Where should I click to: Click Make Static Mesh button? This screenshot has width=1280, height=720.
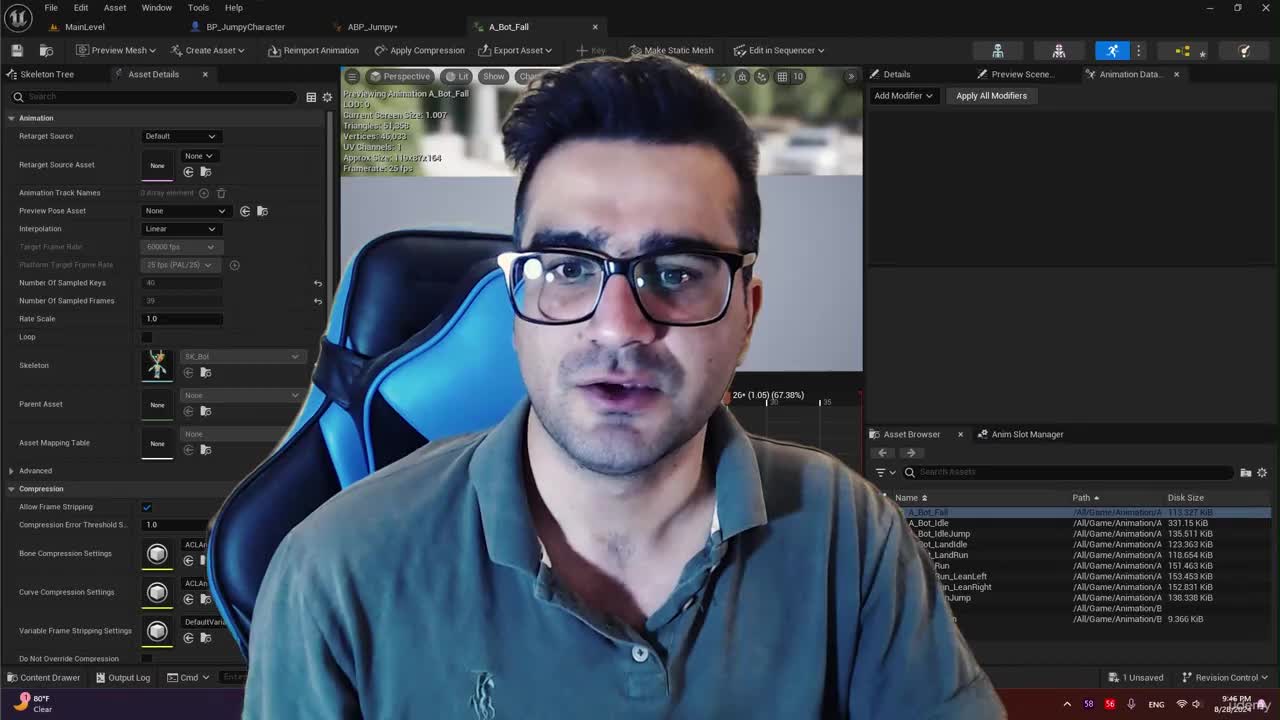[x=671, y=50]
